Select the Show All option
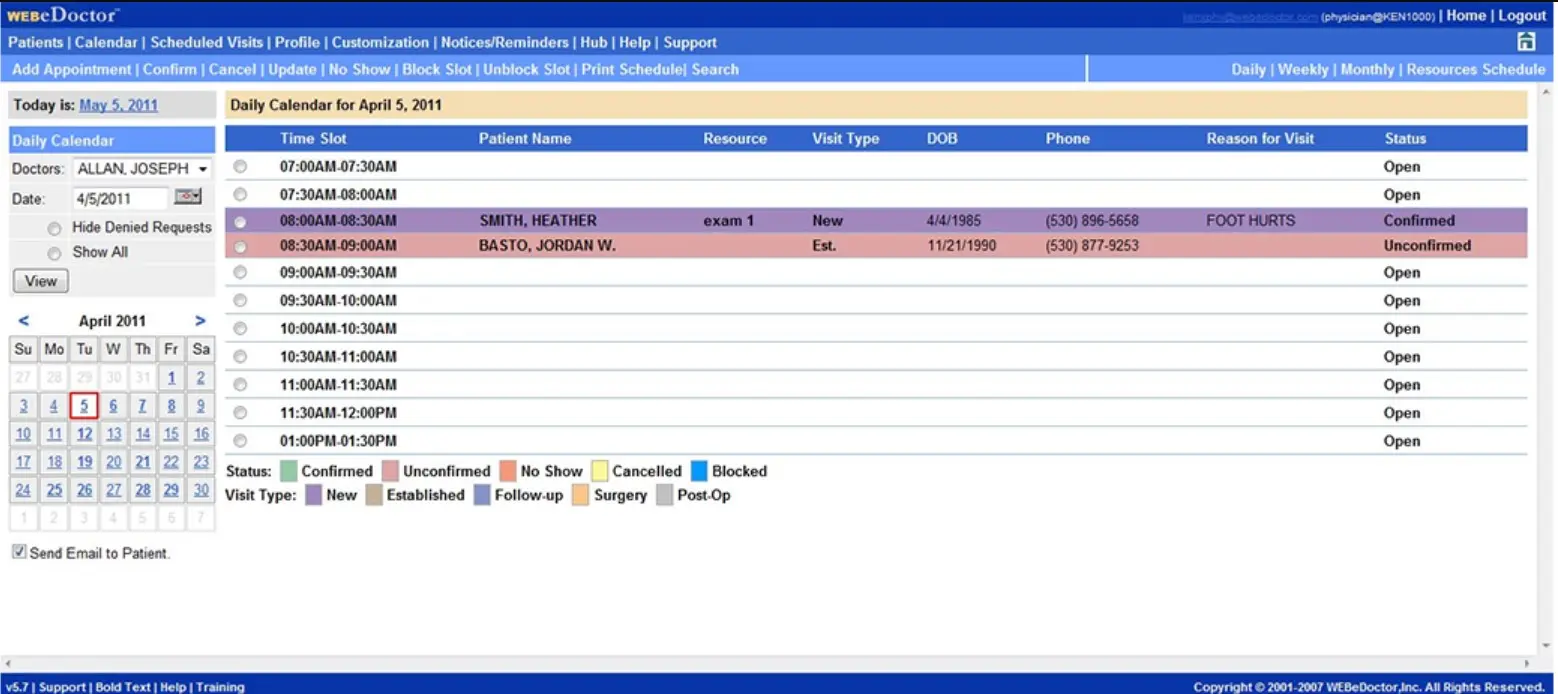The height and width of the screenshot is (694, 1558). pyautogui.click(x=54, y=252)
